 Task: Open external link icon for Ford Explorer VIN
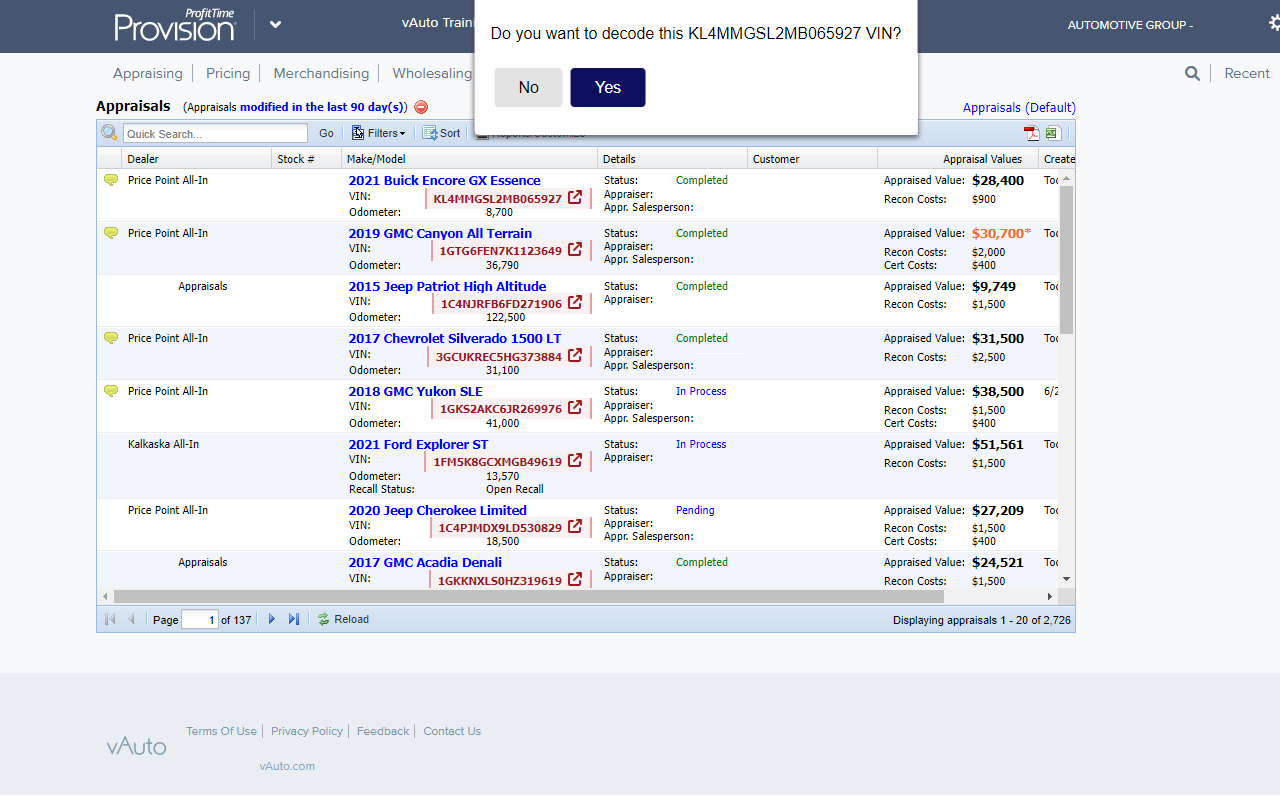pos(575,461)
